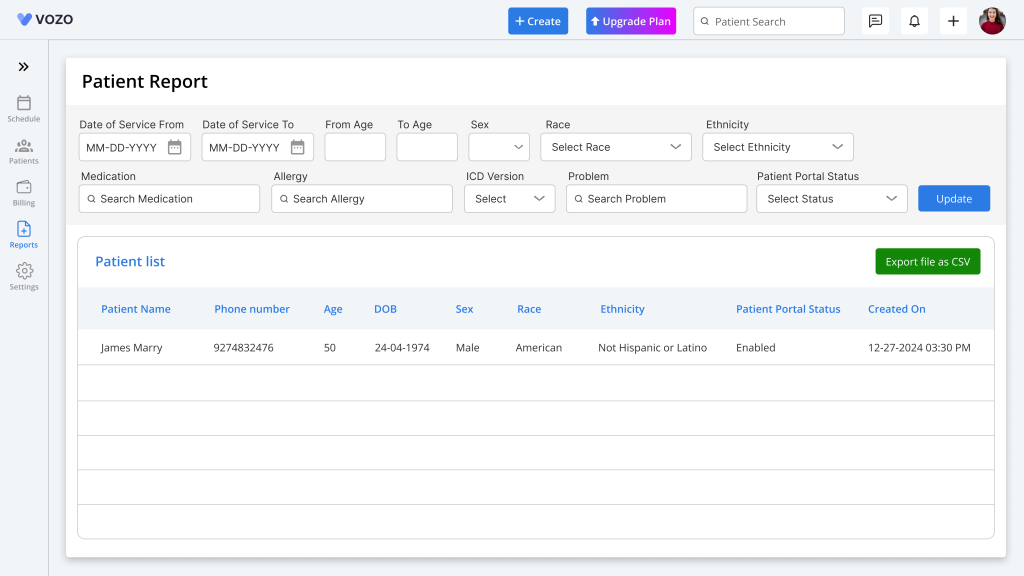Open the user profile avatar
This screenshot has width=1024, height=576.
pyautogui.click(x=992, y=21)
